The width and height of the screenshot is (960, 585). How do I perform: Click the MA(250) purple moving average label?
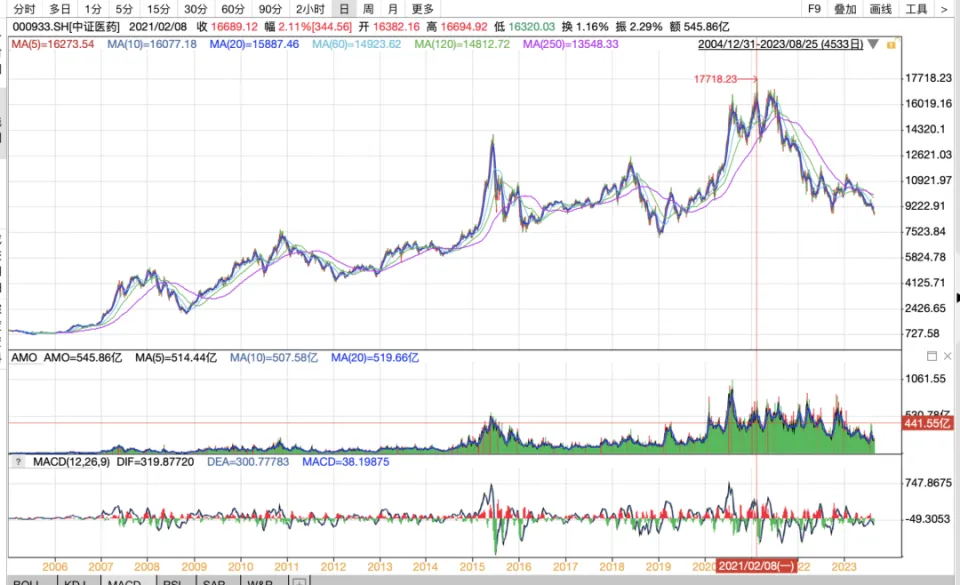tap(570, 45)
